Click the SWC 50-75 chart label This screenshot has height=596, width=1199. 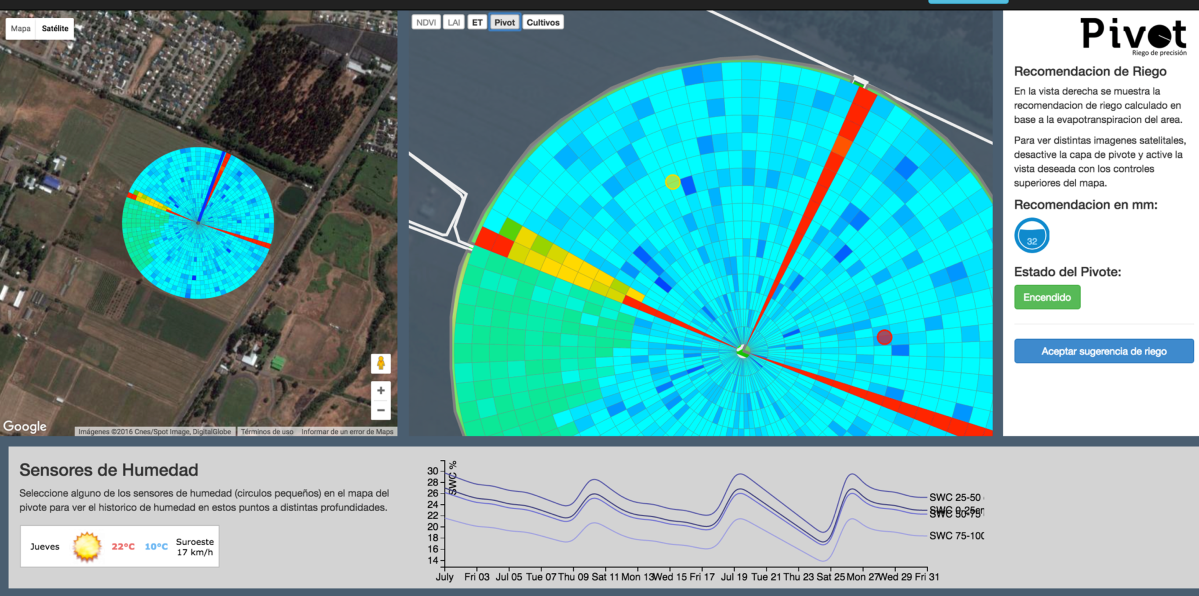(956, 515)
